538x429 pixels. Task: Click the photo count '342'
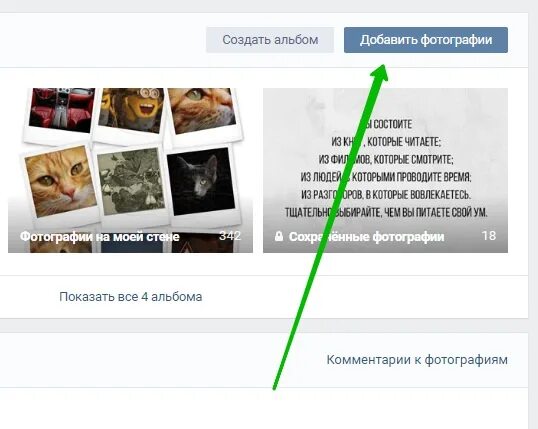pyautogui.click(x=230, y=236)
